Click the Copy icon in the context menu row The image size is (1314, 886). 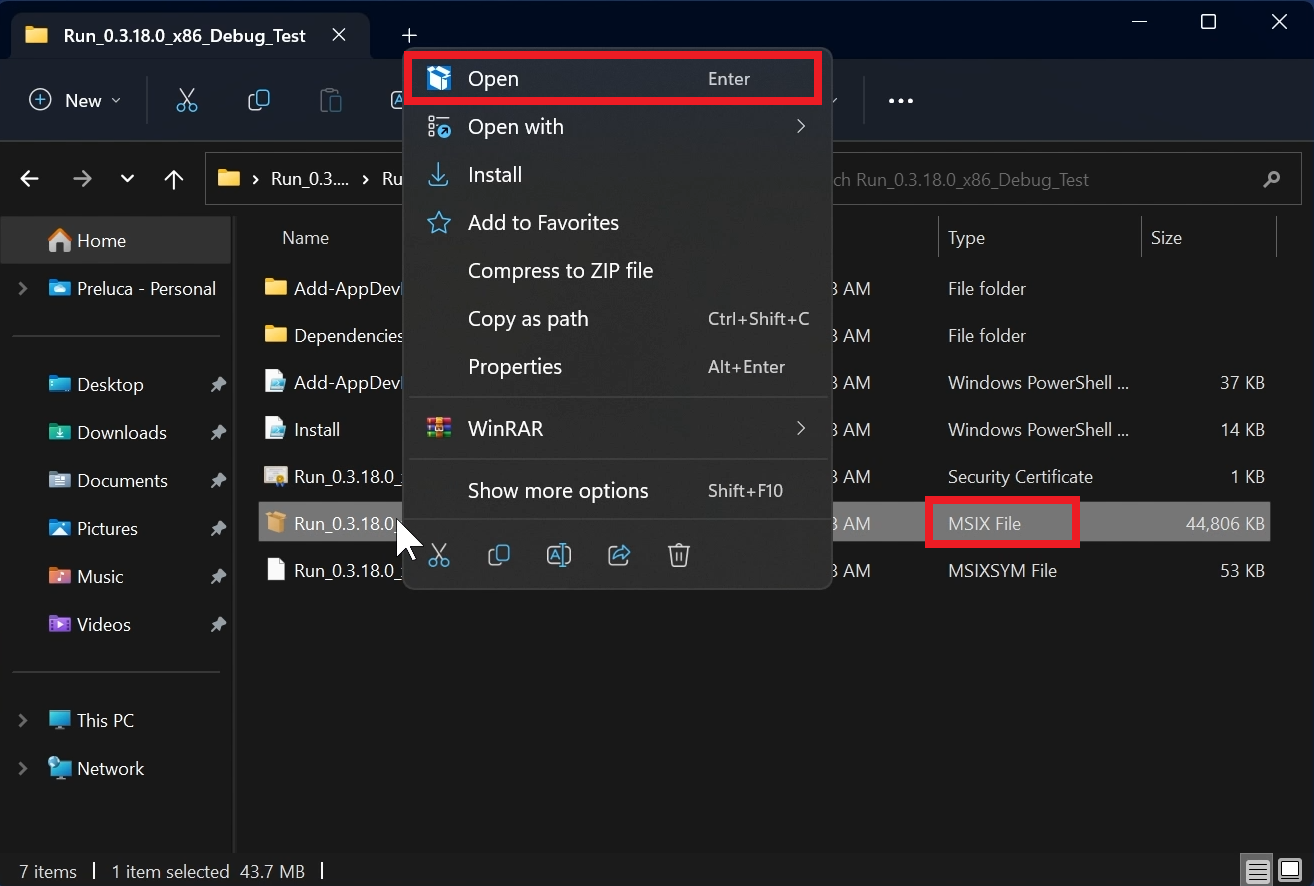[499, 555]
